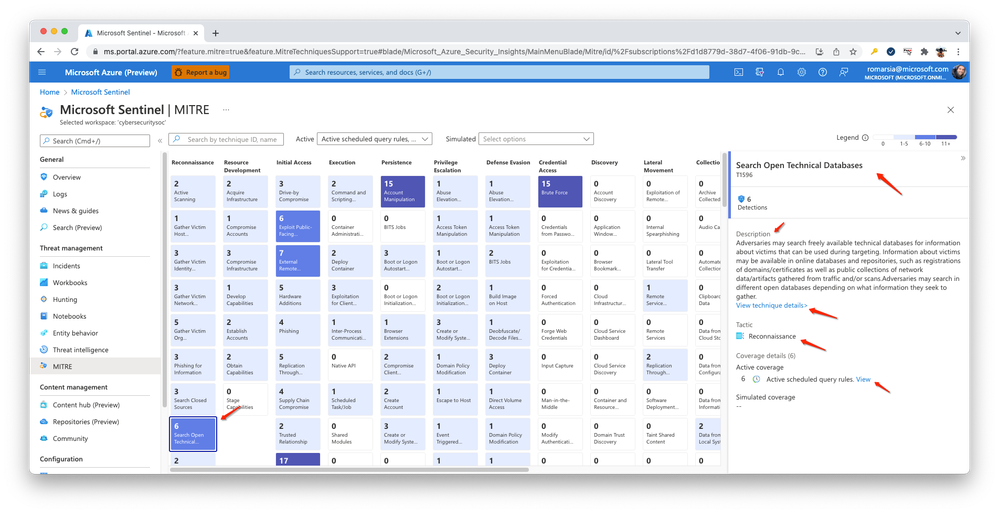Click the 1-5 legend color swatch
Viewport: 999px width, 513px height.
pyautogui.click(x=904, y=137)
